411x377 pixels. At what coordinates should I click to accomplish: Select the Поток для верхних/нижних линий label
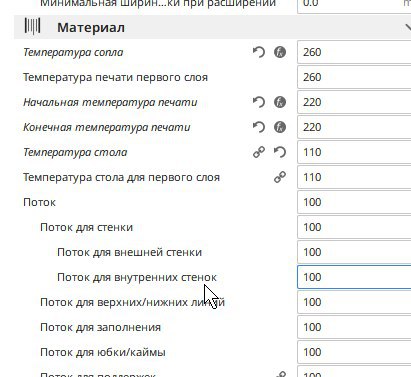click(132, 302)
